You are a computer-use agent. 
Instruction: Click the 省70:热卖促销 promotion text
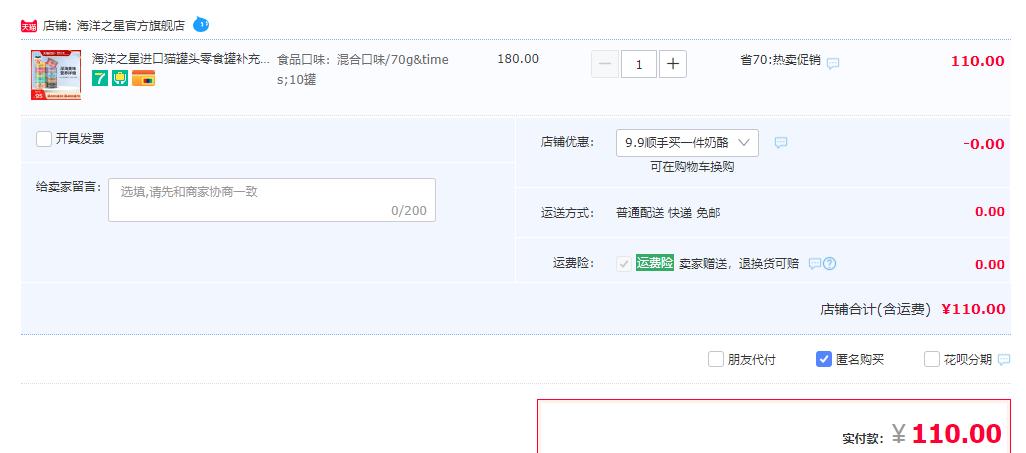780,60
